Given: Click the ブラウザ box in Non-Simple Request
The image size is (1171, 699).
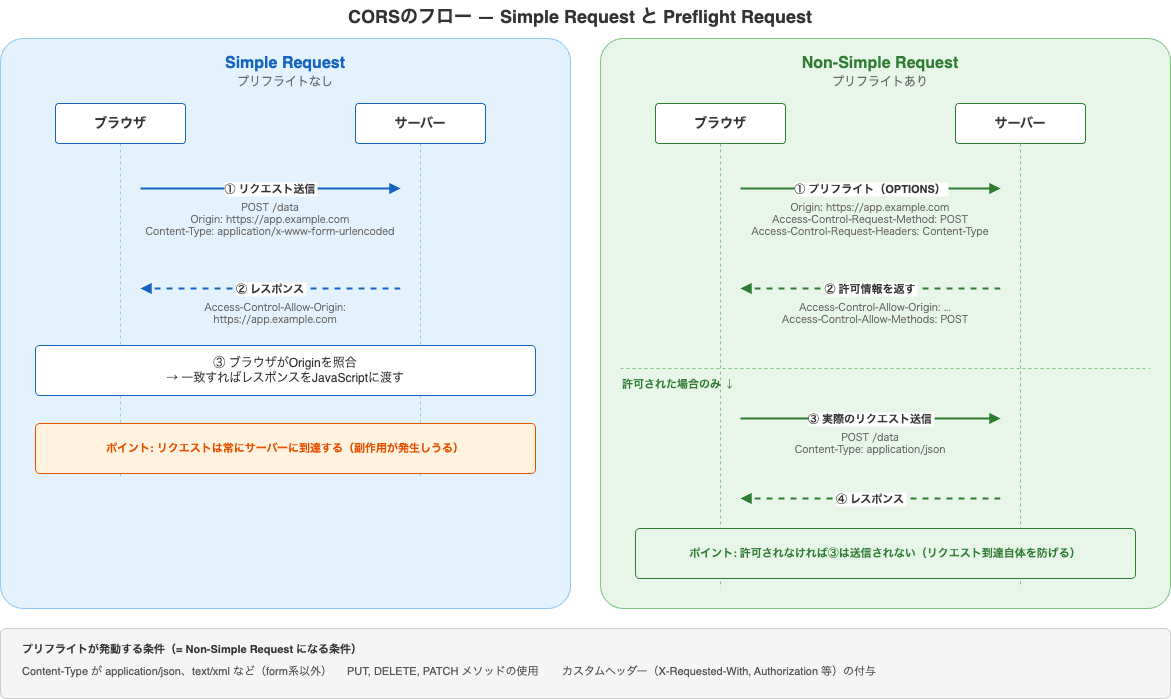Looking at the screenshot, I should pyautogui.click(x=720, y=123).
